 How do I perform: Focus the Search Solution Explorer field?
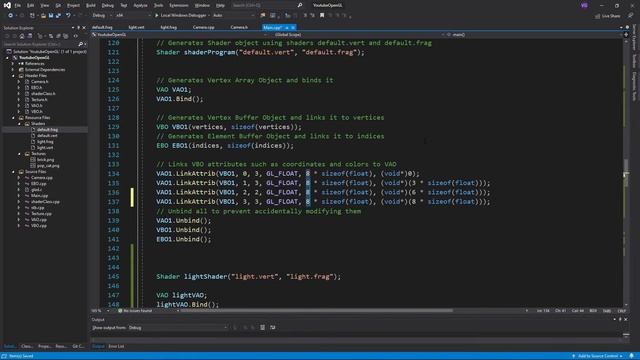pyautogui.click(x=43, y=44)
